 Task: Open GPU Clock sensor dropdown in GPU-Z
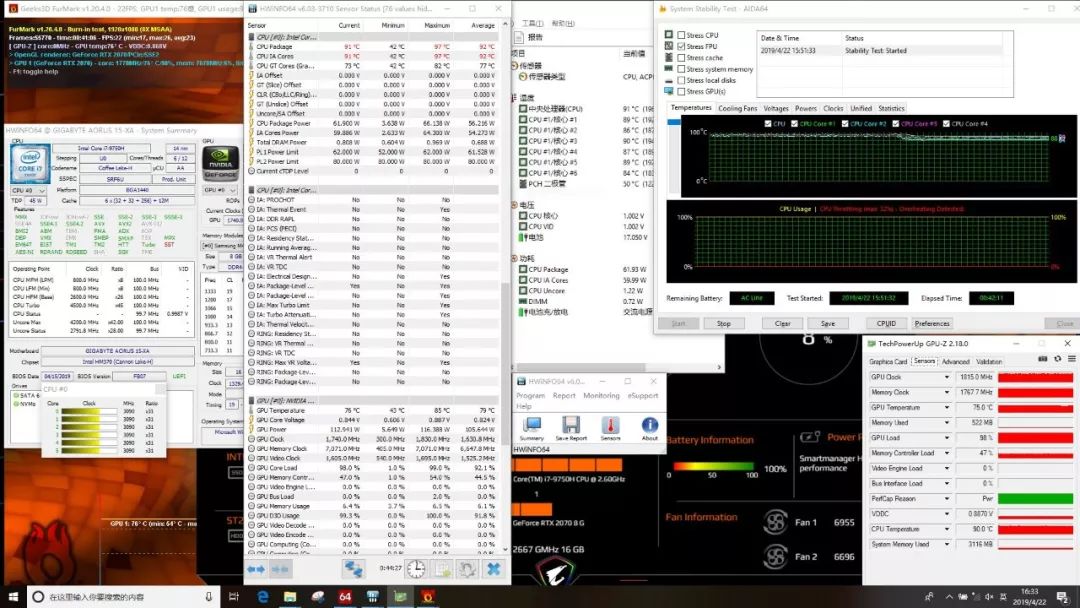click(947, 377)
